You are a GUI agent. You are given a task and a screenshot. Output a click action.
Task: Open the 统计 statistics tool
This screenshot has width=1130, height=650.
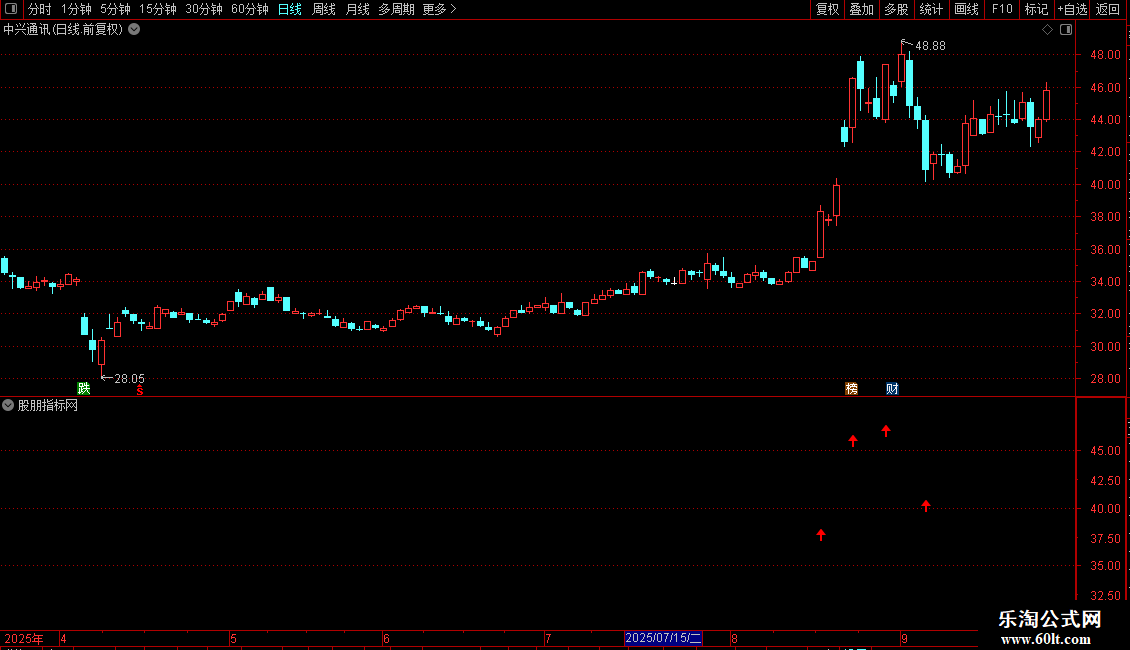(930, 9)
